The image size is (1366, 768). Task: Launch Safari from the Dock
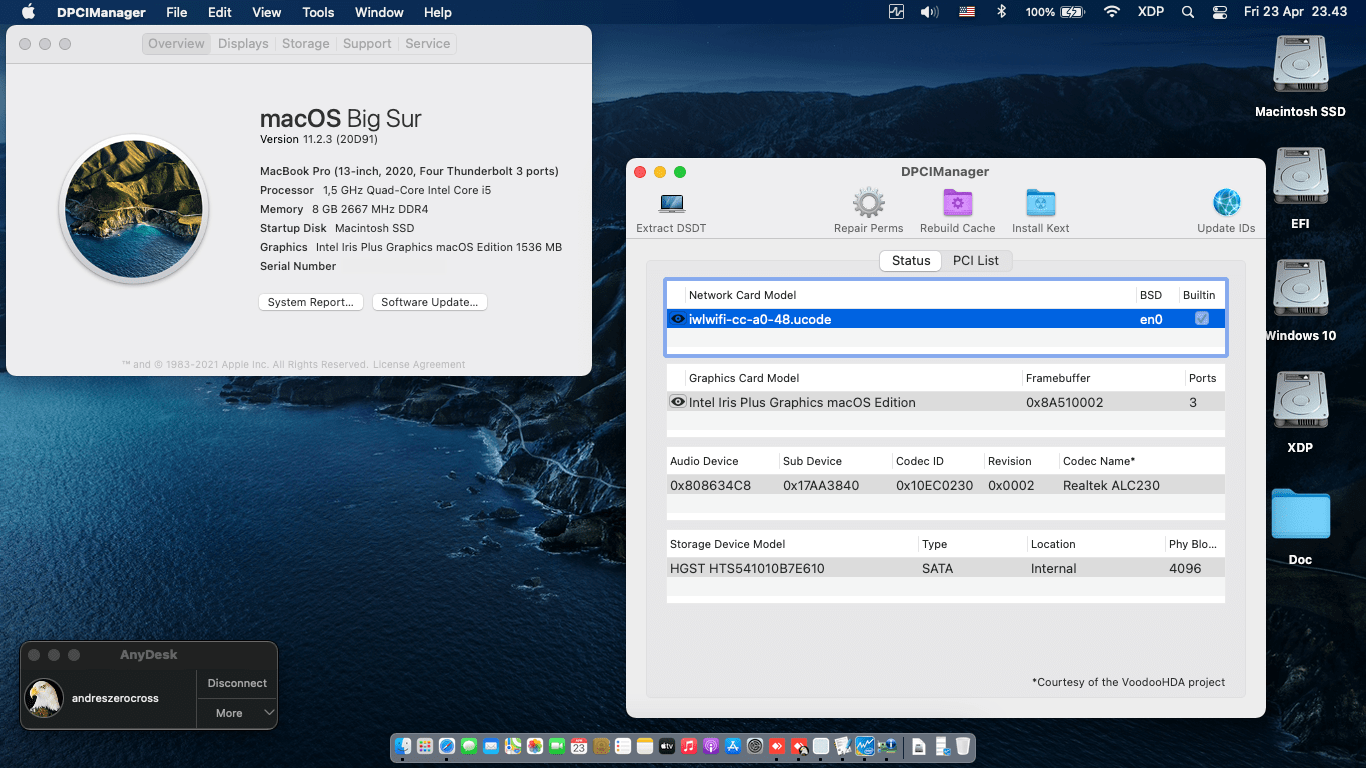pos(447,746)
